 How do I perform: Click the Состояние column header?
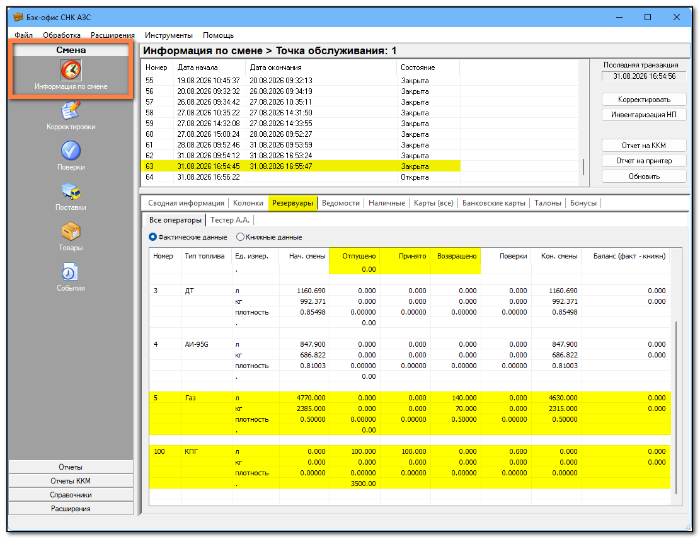tap(428, 67)
